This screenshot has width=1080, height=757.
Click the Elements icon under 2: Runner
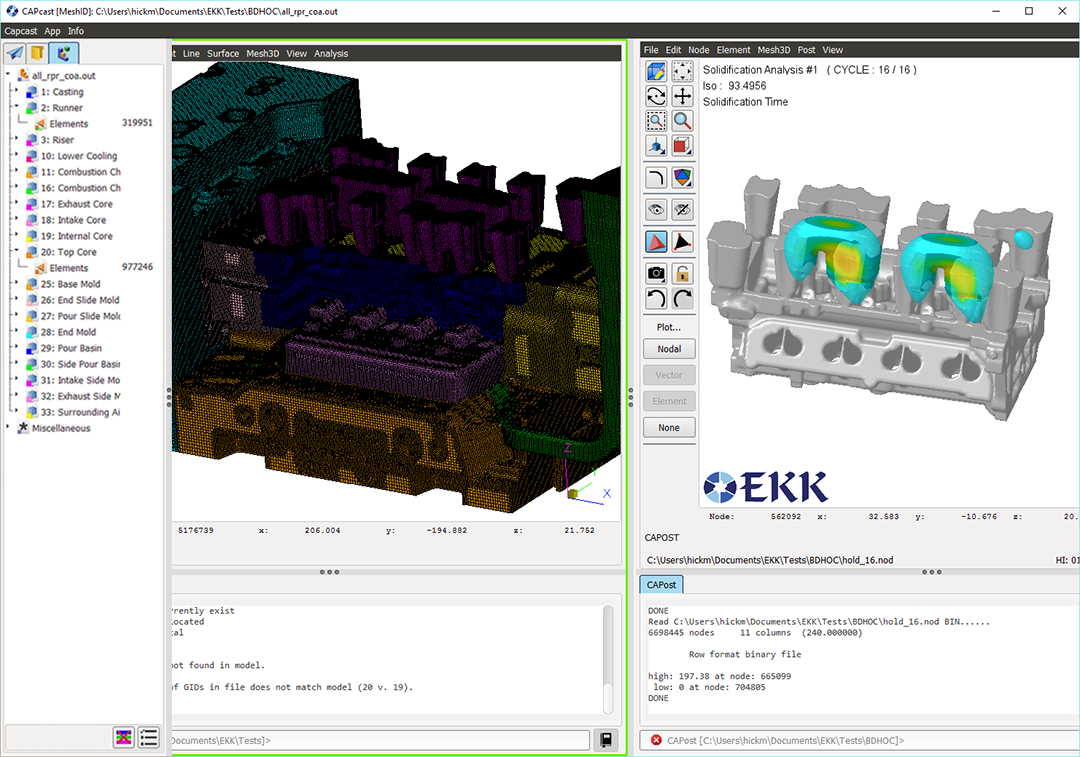click(41, 124)
